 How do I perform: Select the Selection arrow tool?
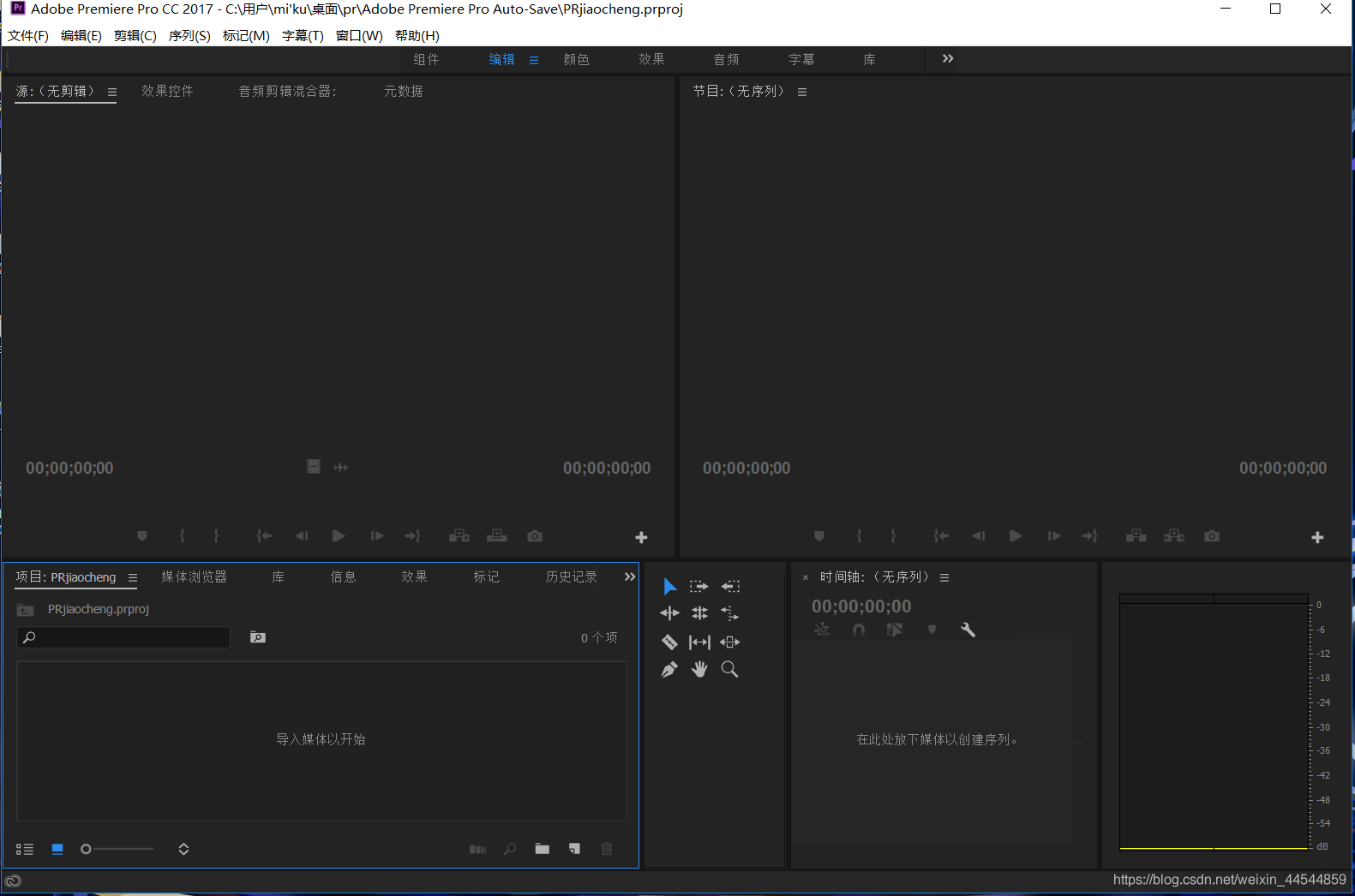coord(670,587)
